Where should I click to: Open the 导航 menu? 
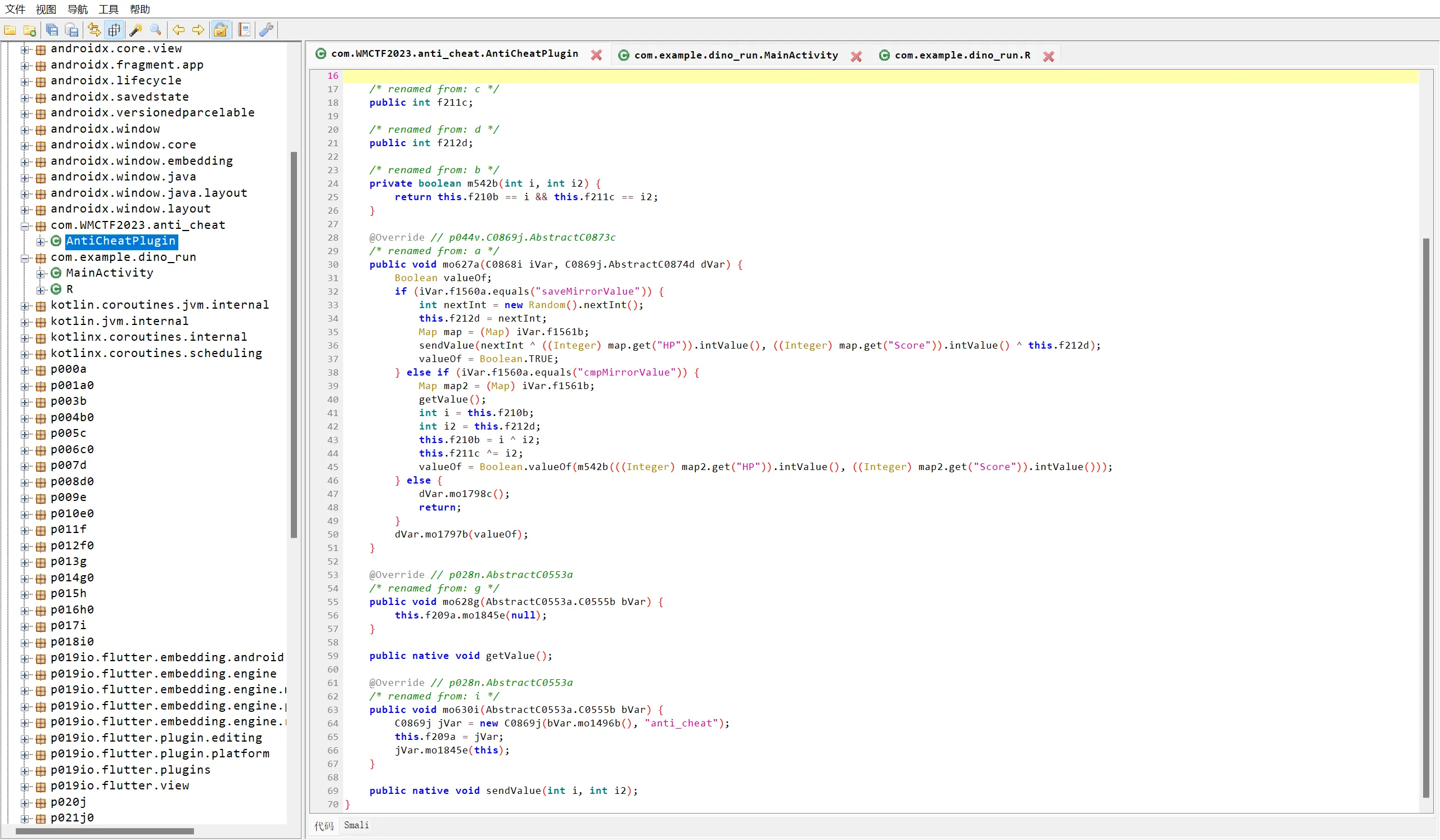78,9
